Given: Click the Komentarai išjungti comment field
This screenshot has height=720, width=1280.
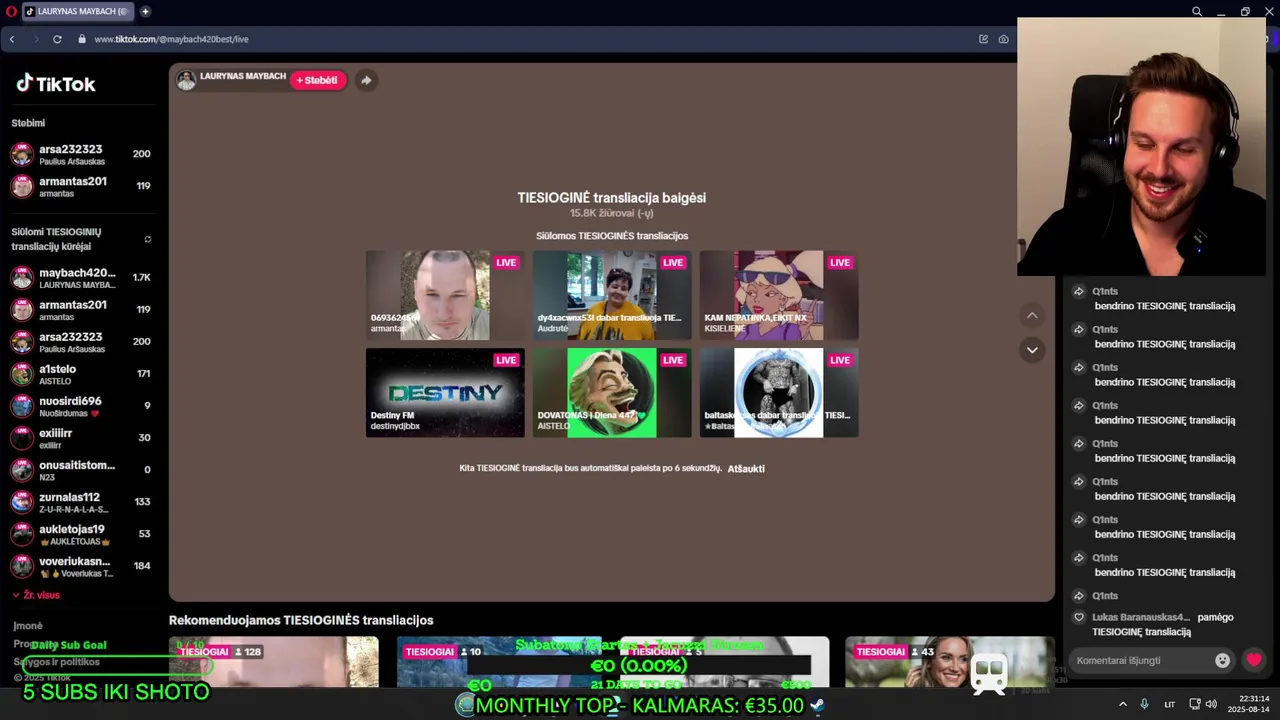Looking at the screenshot, I should pos(1140,660).
